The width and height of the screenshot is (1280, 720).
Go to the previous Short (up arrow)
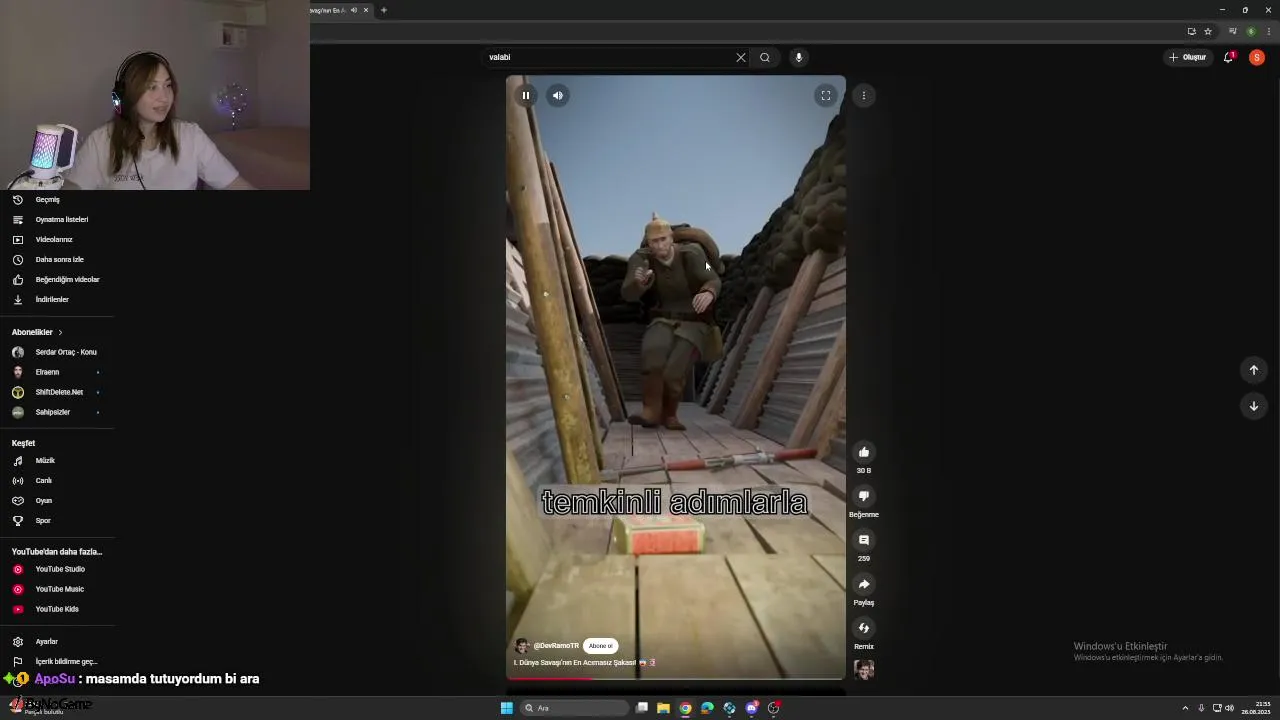coord(1253,370)
